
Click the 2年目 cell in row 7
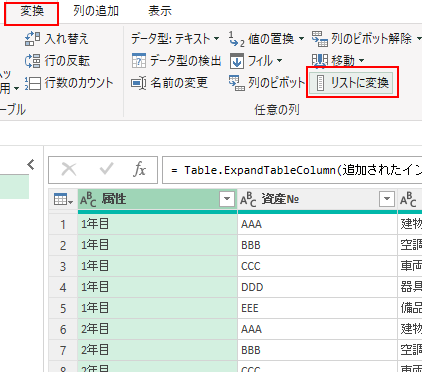pos(157,350)
